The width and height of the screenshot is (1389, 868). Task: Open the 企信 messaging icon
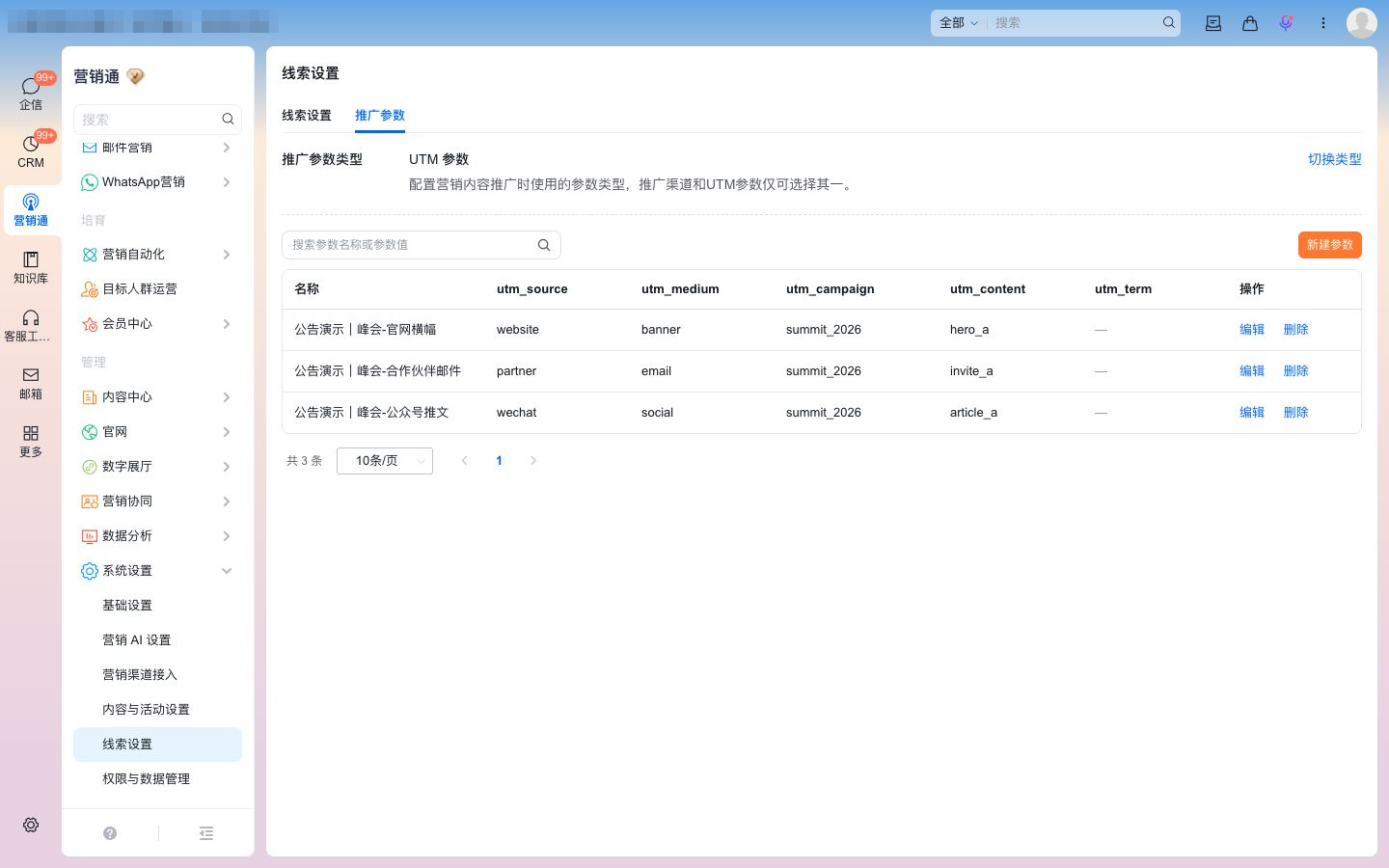[31, 93]
